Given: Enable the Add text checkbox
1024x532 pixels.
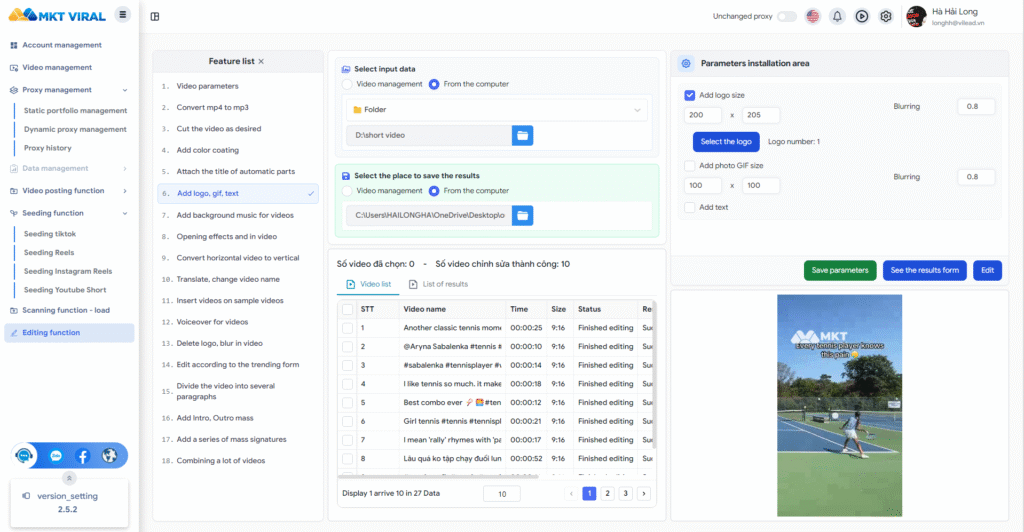Looking at the screenshot, I should click(x=690, y=207).
